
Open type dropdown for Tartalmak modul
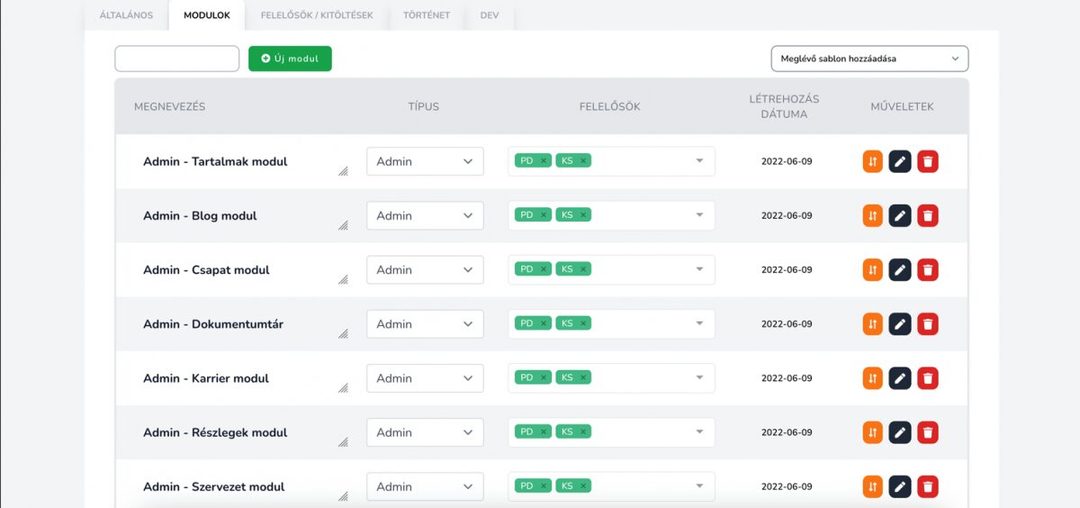click(425, 161)
